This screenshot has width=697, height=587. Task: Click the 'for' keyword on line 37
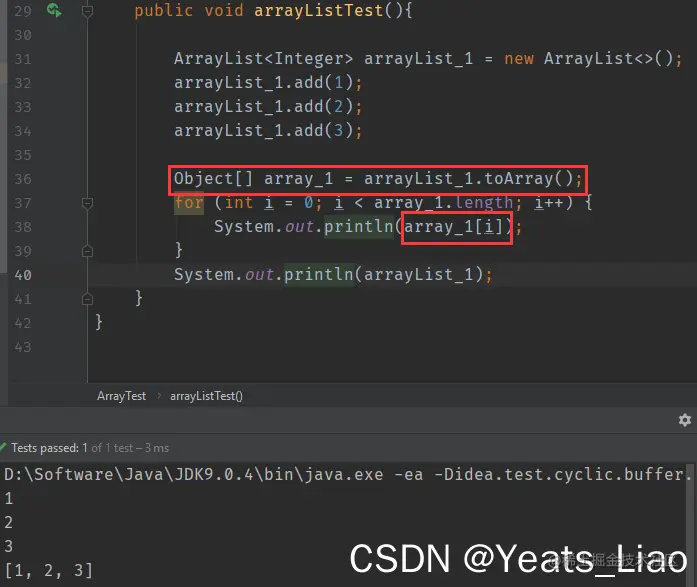(x=189, y=203)
